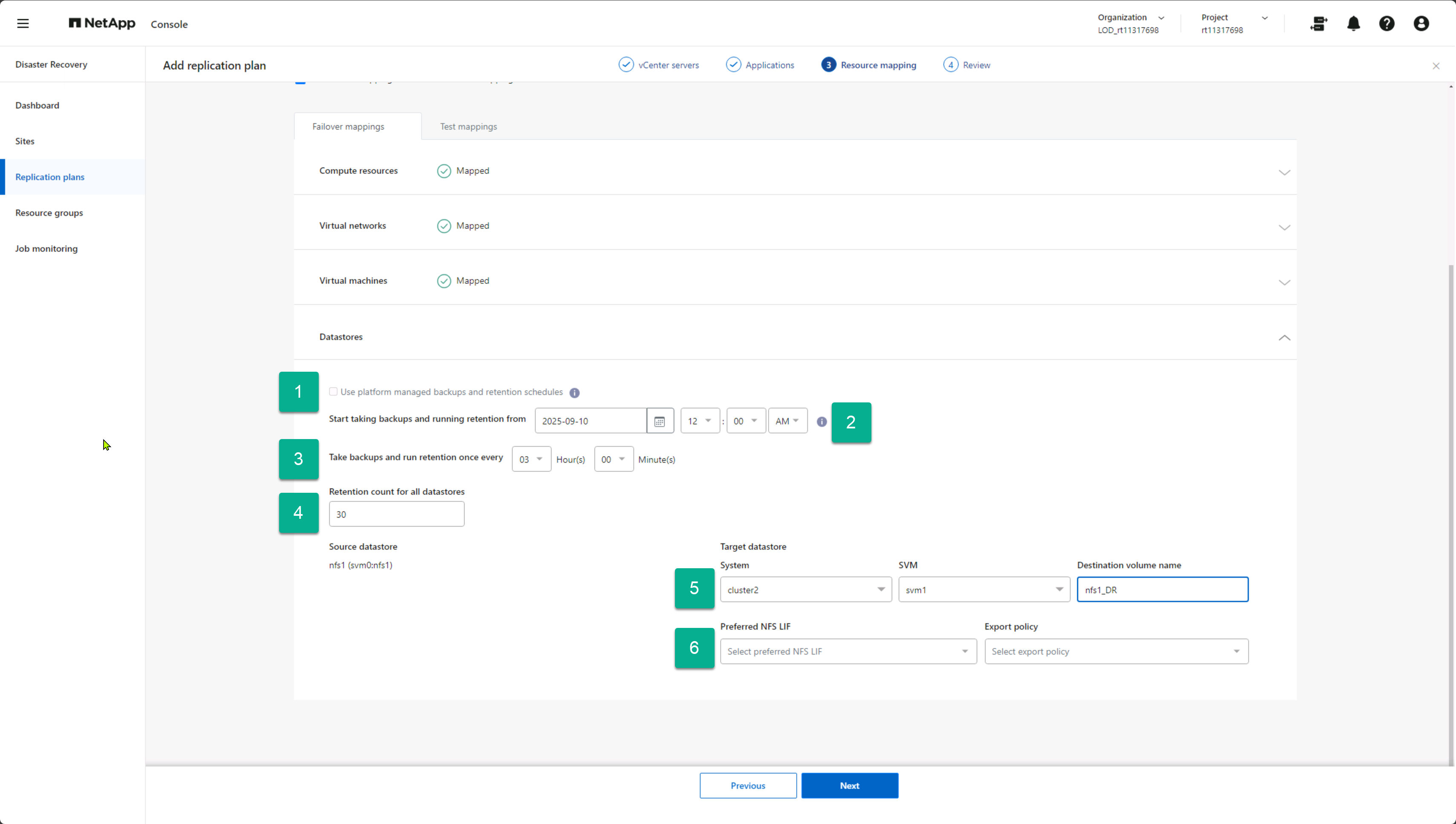
Task: Switch to the Test mappings tab
Action: point(468,126)
